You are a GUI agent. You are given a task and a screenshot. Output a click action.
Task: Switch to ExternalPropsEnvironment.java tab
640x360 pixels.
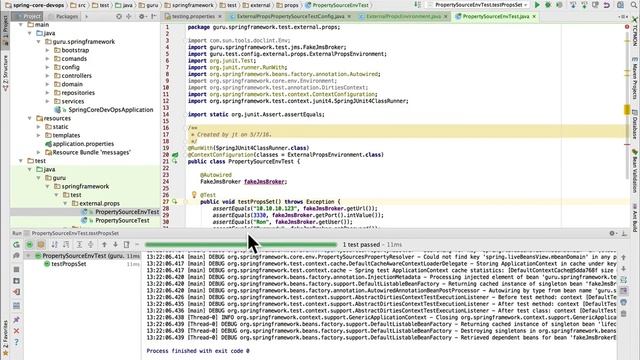403,16
